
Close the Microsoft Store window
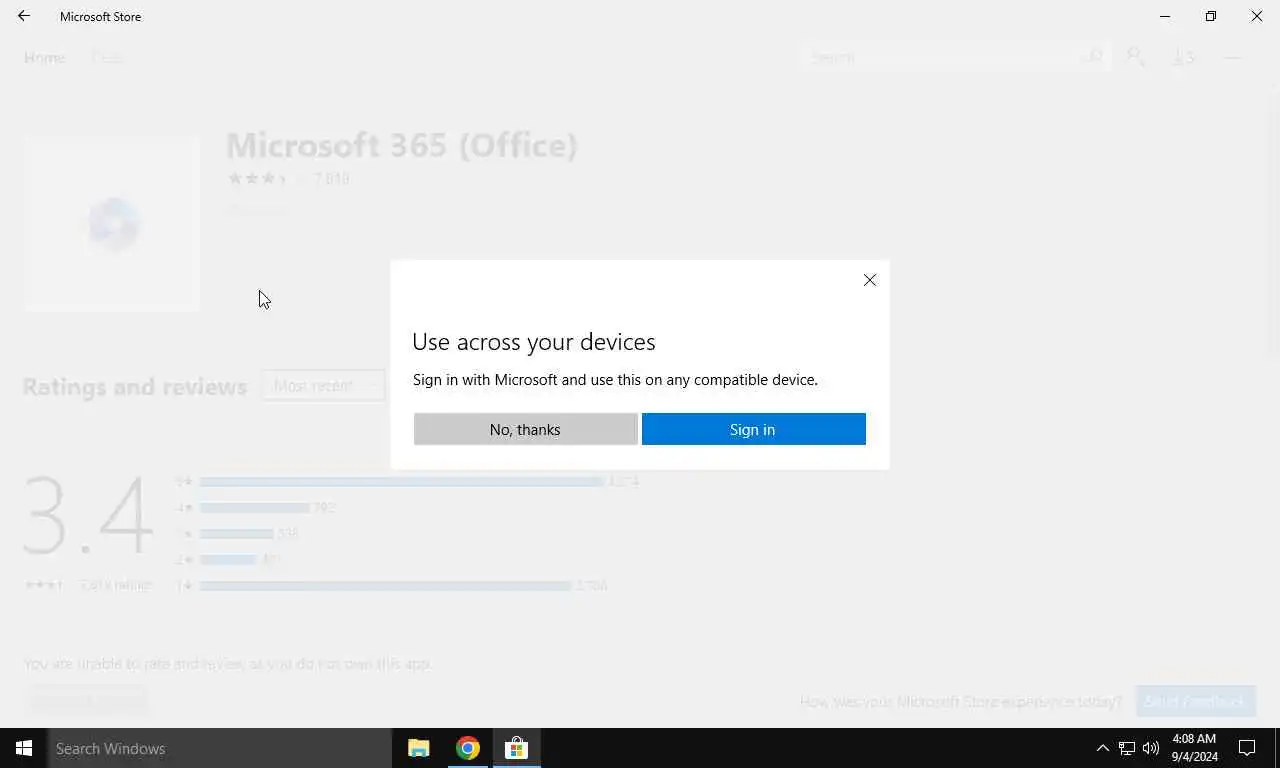coord(1257,16)
